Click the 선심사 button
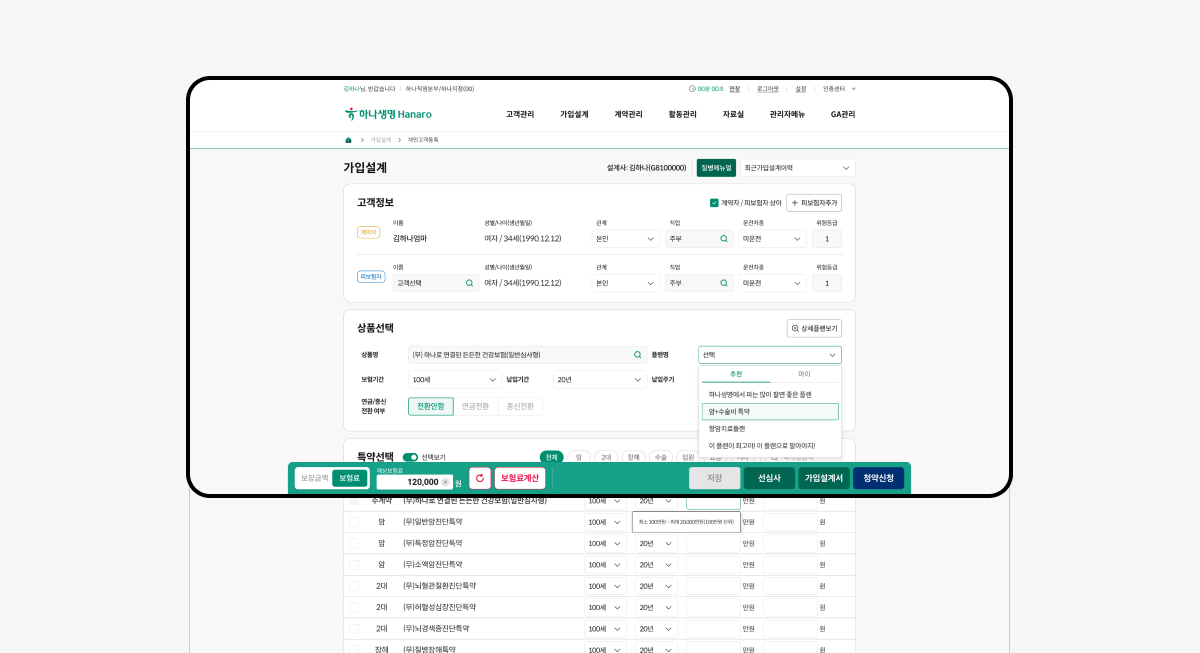The width and height of the screenshot is (1200, 653). pyautogui.click(x=769, y=478)
